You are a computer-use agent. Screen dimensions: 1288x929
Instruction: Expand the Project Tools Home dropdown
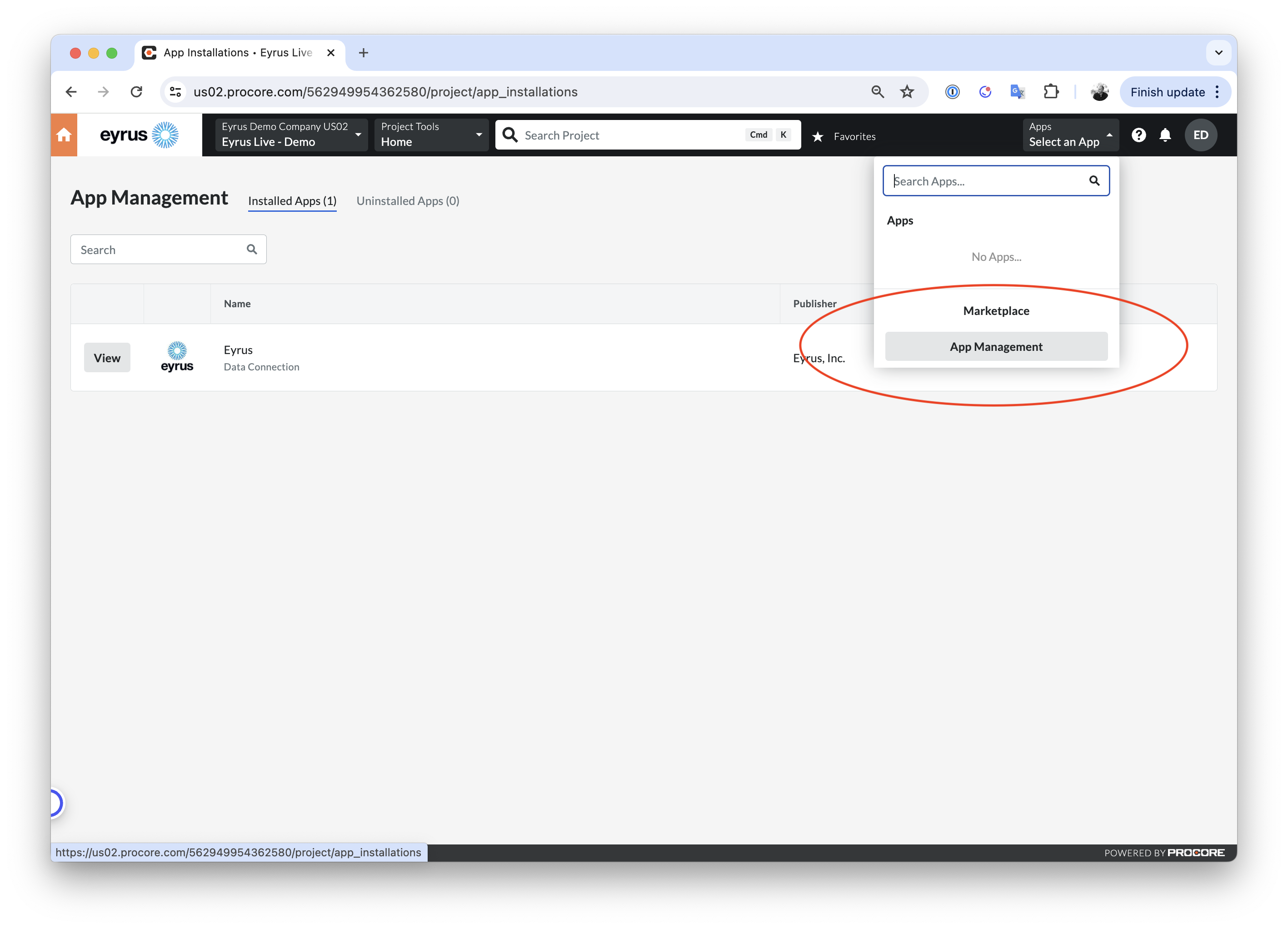(432, 135)
